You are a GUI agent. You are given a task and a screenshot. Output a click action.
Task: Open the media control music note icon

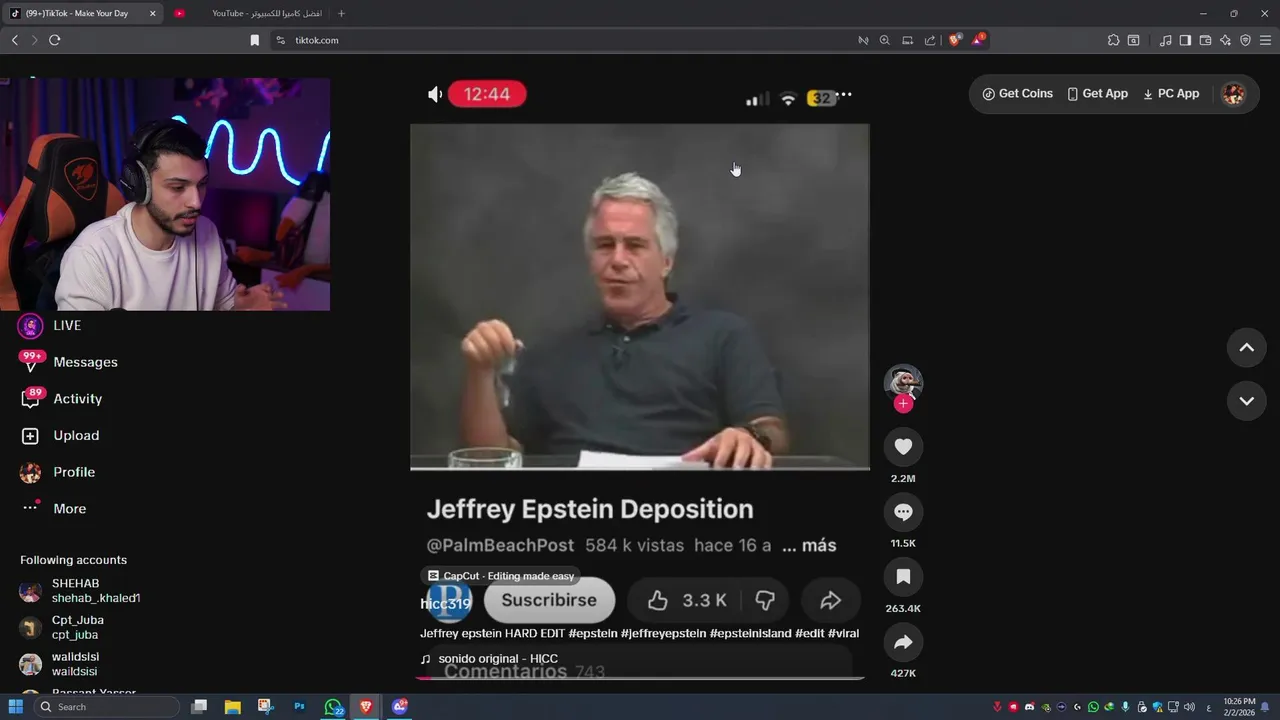1165,40
